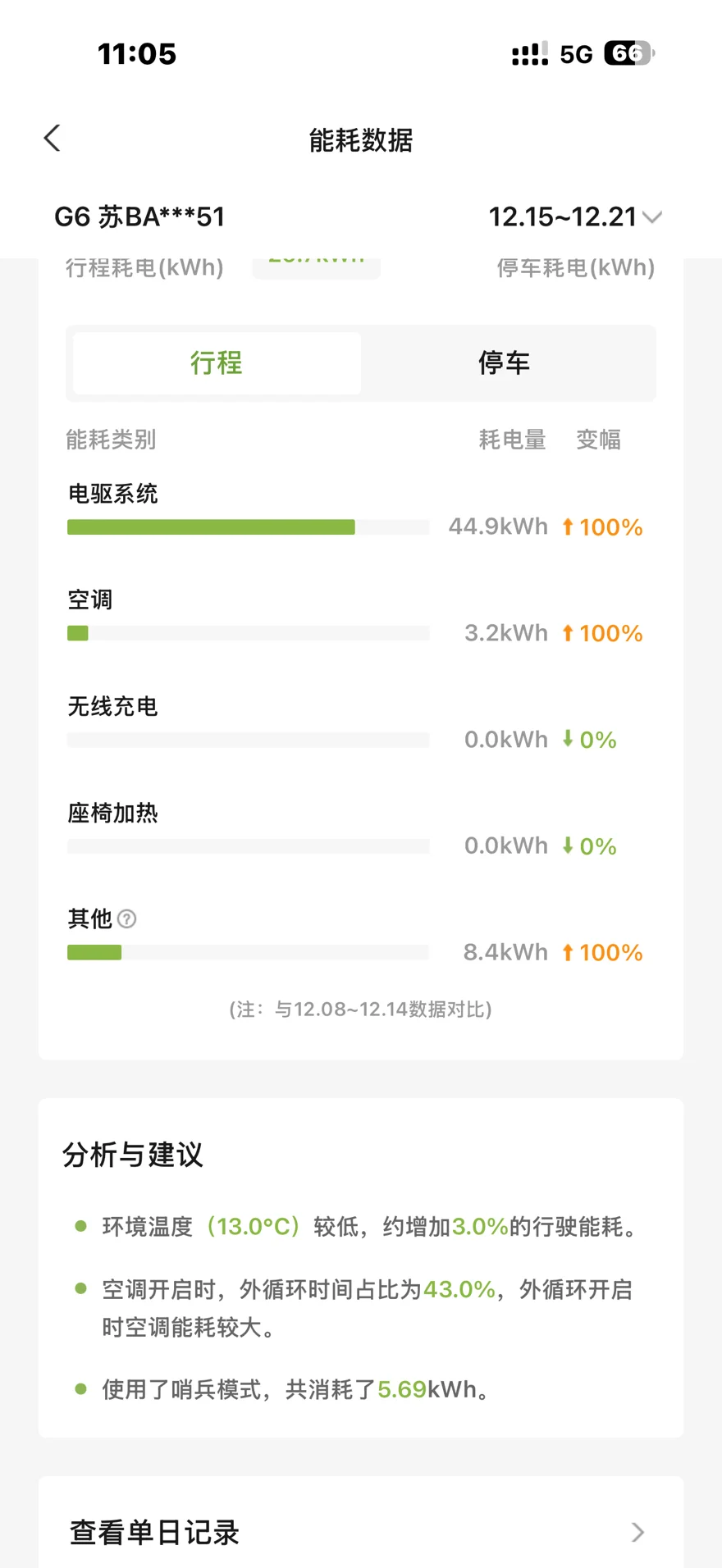Open the 查看单日记录 daily records link
Screen dimensions: 722x1568
pyautogui.click(x=154, y=1532)
